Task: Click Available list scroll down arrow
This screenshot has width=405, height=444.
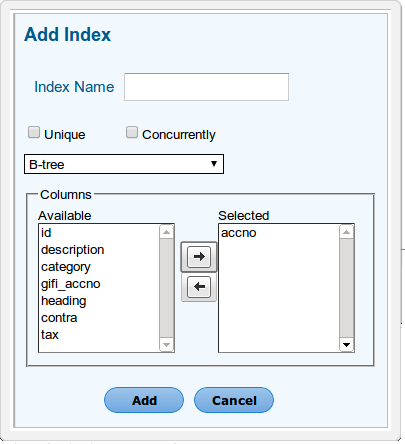Action: (x=167, y=345)
